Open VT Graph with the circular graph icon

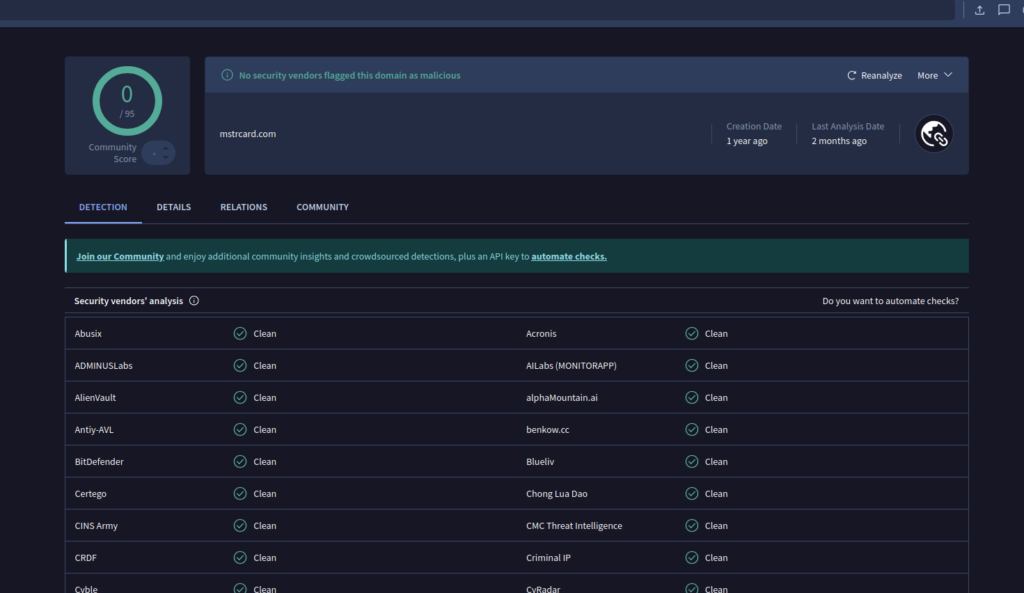(x=933, y=132)
